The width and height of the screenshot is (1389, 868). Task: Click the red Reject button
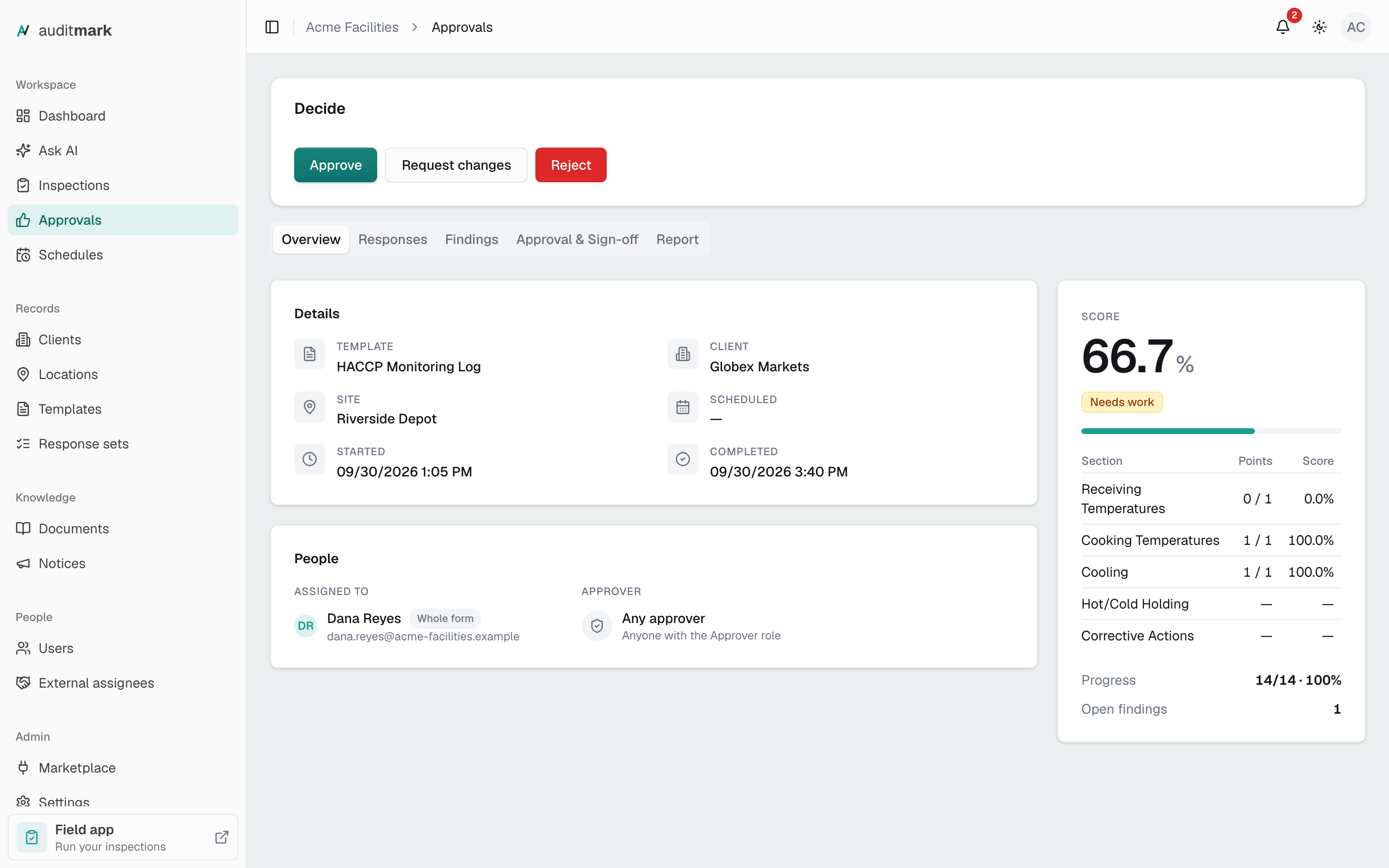coord(571,165)
